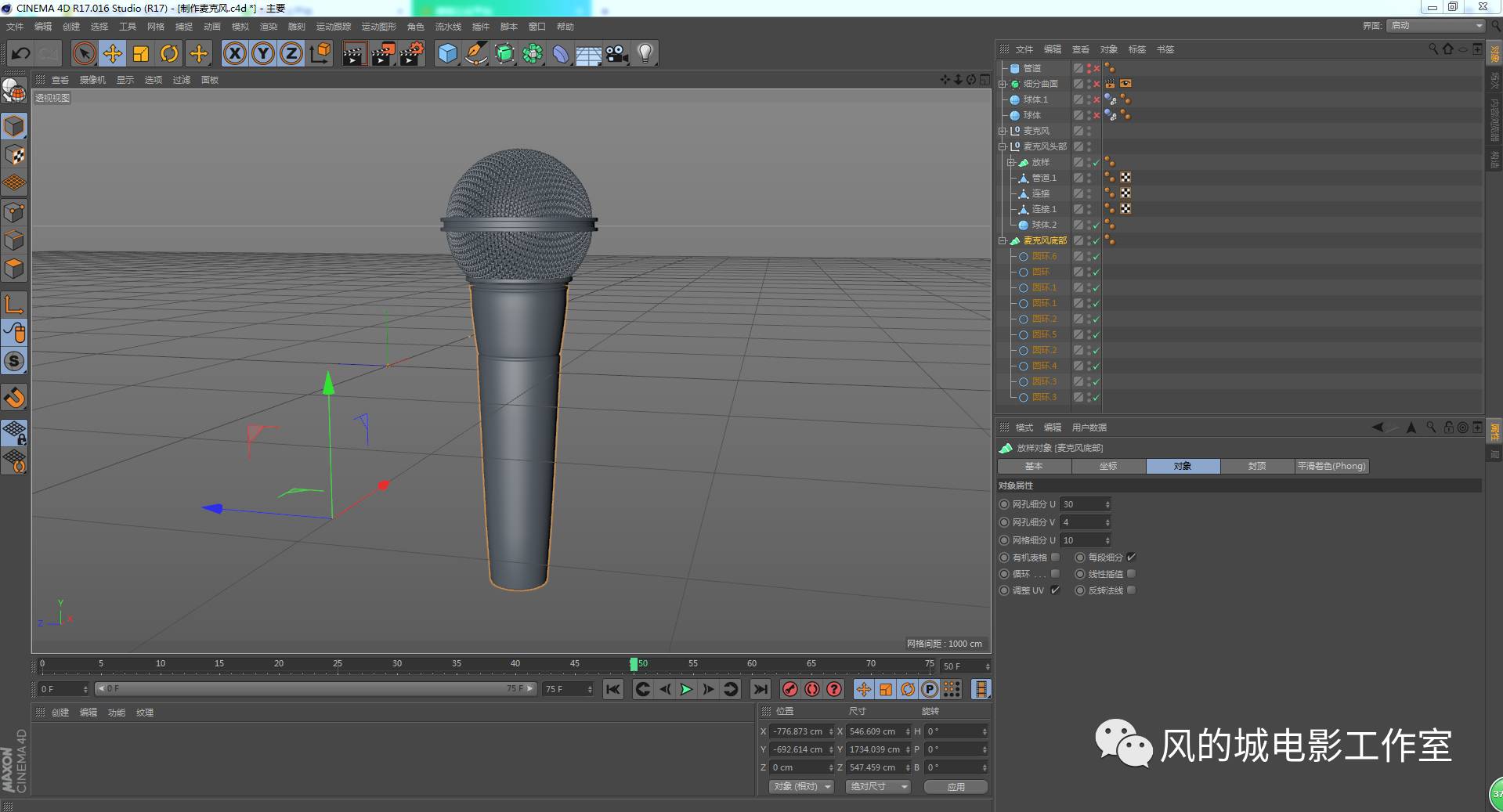Screen dimensions: 1503x812
Task: Select the Rotate tool
Action: coord(170,53)
